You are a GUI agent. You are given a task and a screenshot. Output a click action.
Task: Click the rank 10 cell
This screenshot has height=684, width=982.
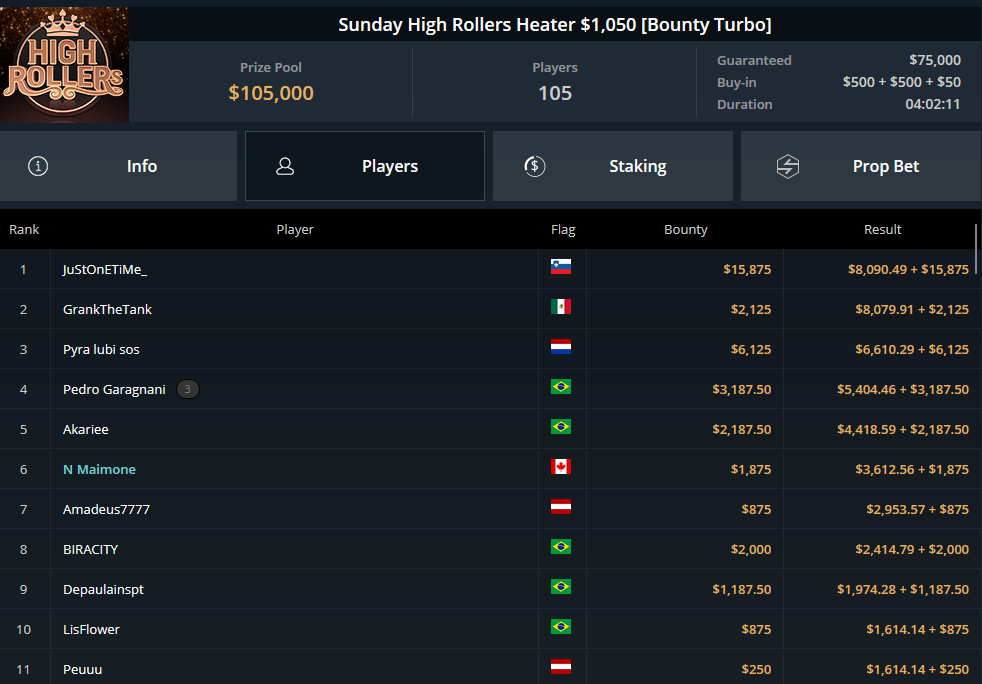(x=24, y=630)
